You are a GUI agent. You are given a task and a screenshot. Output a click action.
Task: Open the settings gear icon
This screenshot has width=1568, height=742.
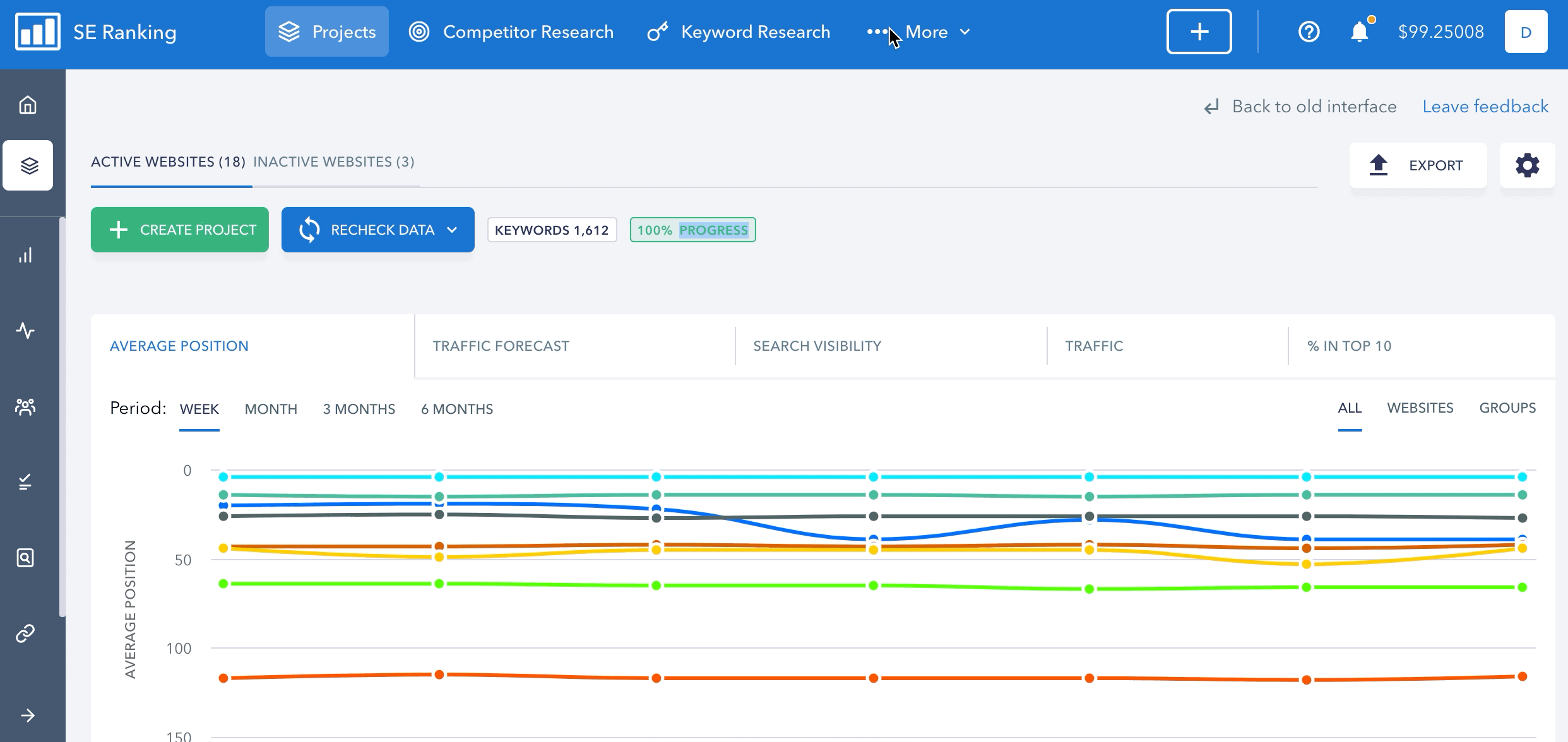pyautogui.click(x=1527, y=165)
